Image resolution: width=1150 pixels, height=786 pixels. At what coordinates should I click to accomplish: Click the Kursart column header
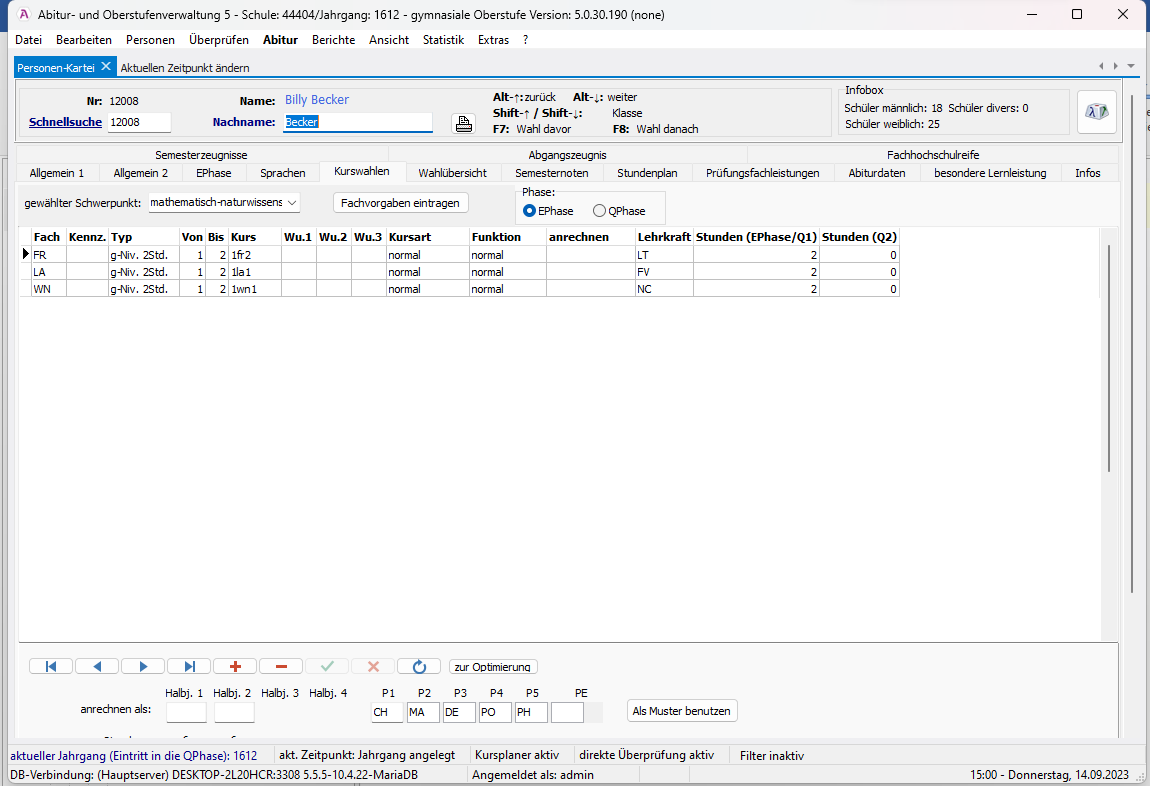[x=428, y=237]
